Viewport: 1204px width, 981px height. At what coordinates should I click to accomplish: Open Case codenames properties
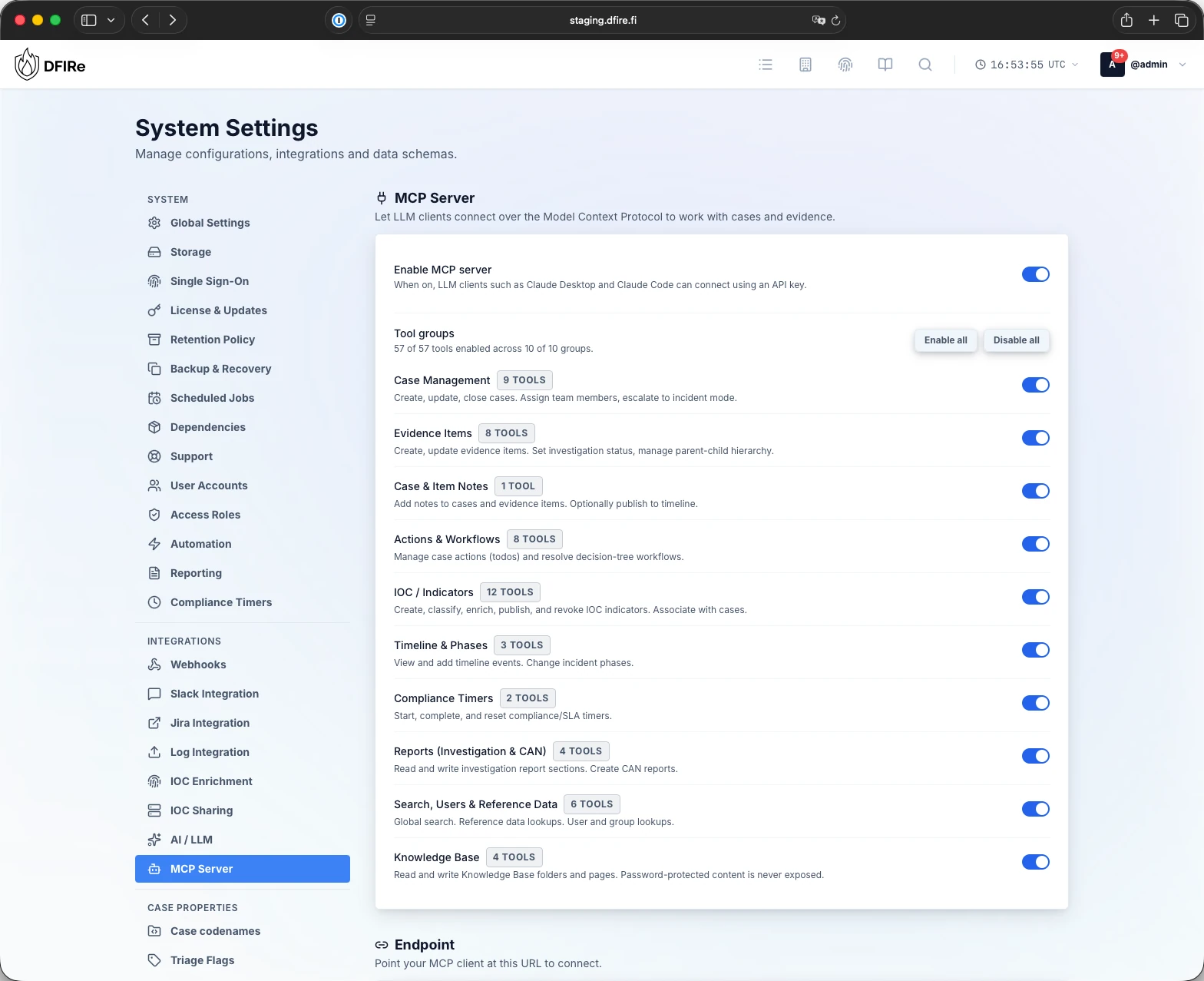tap(243, 931)
